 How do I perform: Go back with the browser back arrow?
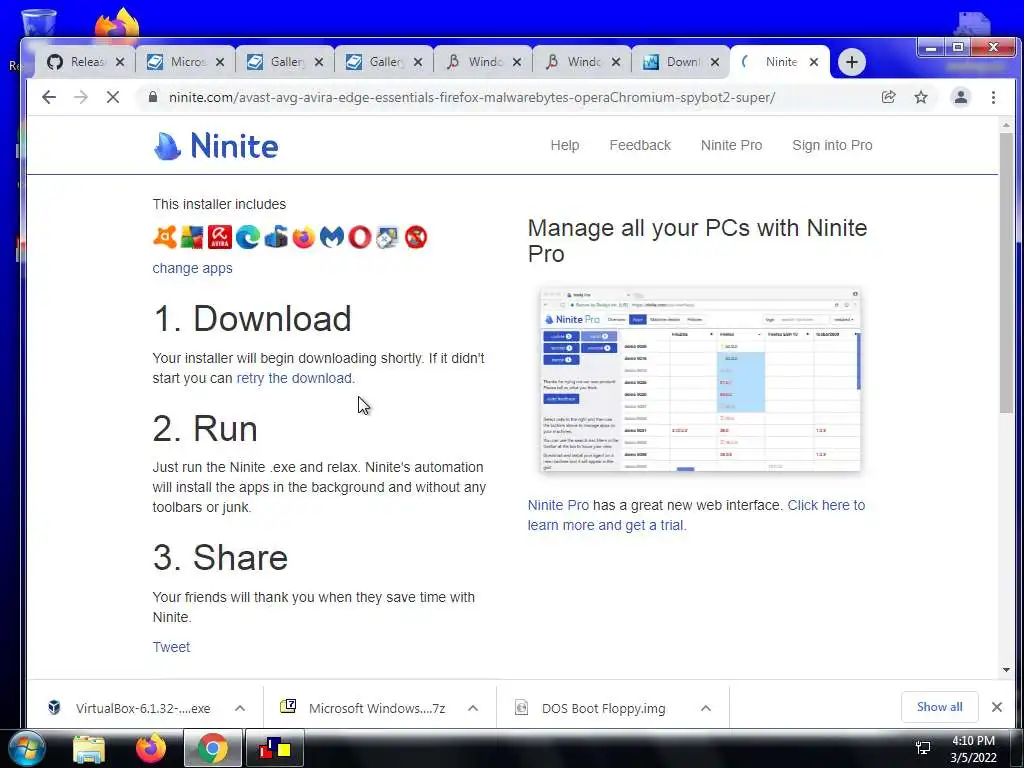click(x=49, y=97)
